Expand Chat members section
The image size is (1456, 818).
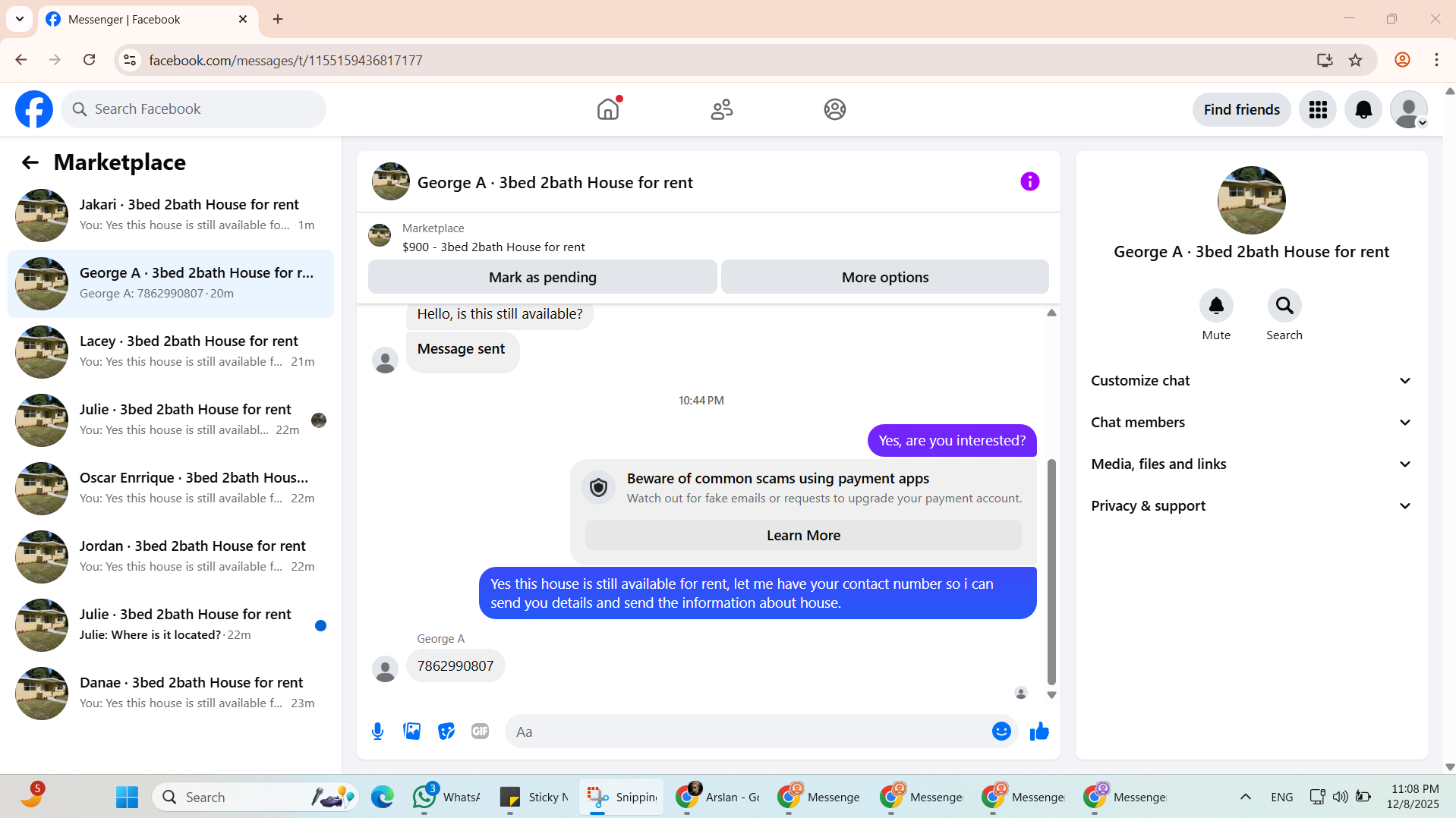(x=1251, y=423)
